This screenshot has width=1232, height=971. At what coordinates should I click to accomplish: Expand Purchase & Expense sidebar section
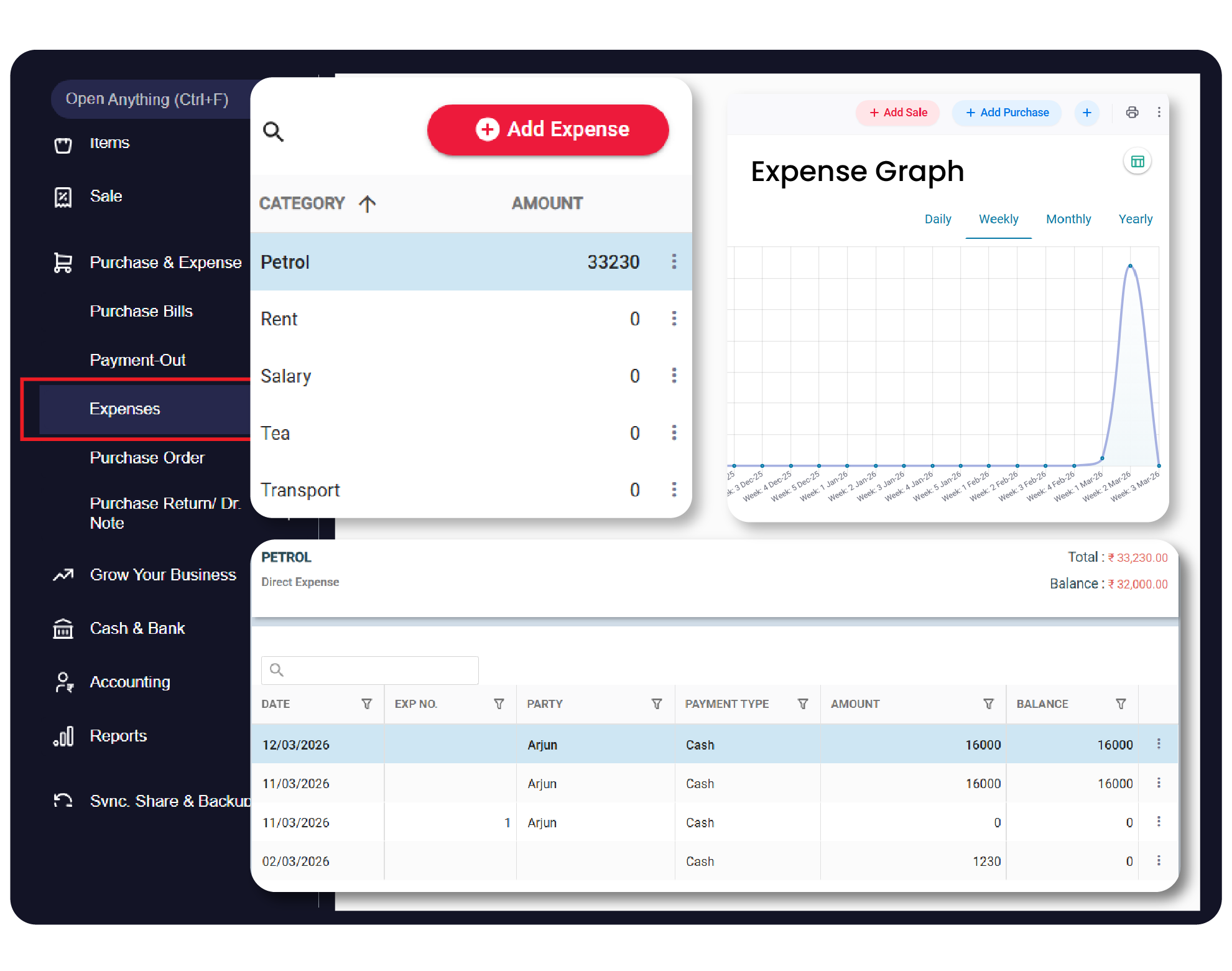165,262
